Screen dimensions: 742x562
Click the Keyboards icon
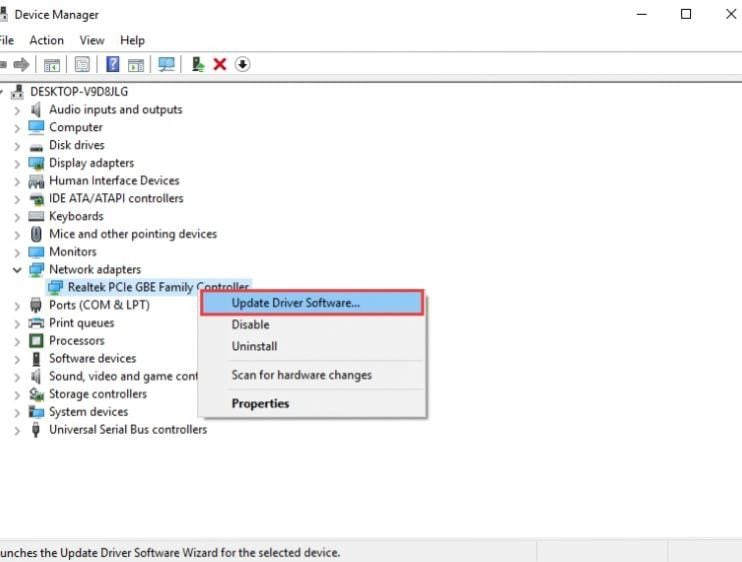pos(36,217)
